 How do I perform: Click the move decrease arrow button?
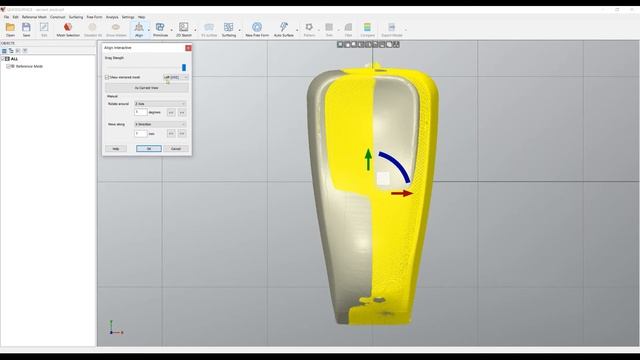pyautogui.click(x=171, y=133)
